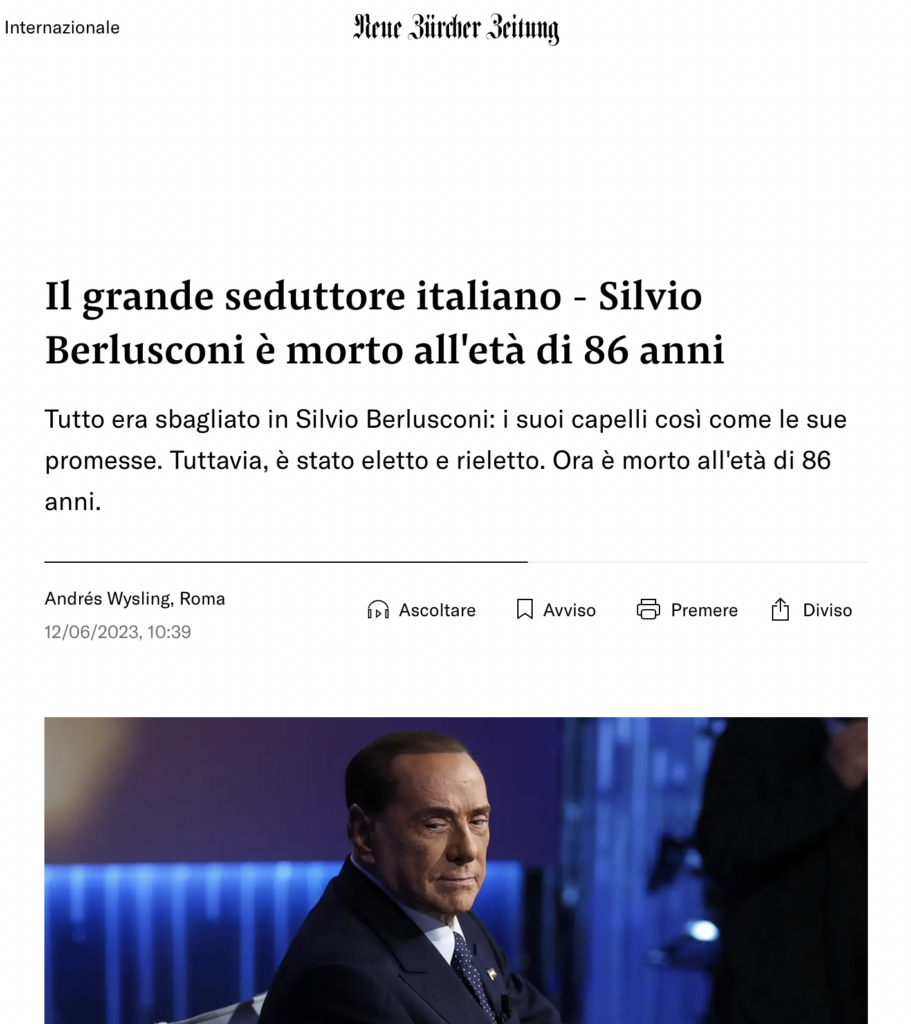The image size is (911, 1024).
Task: Click the bookmark icon beside Avviso
Action: (524, 610)
